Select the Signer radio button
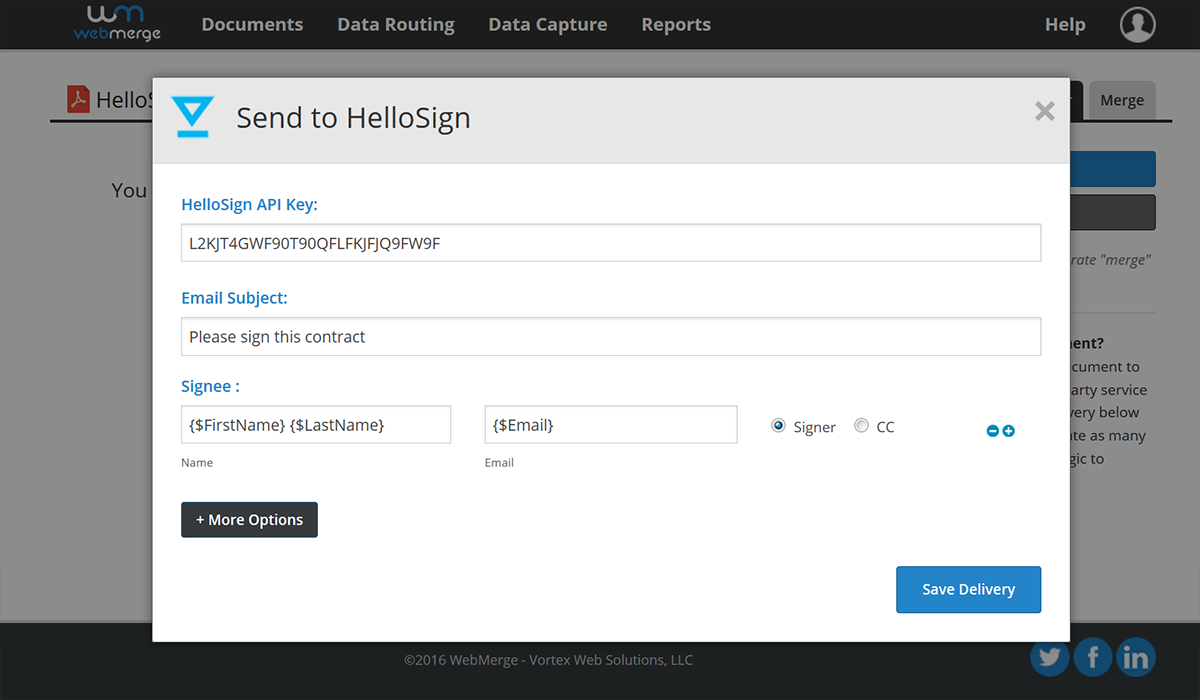 (x=779, y=426)
